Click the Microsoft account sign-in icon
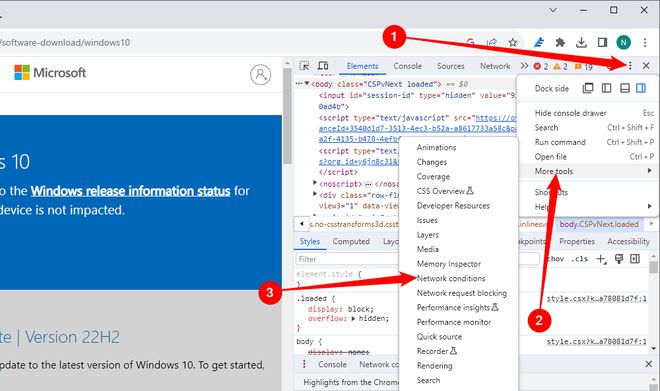Image resolution: width=660 pixels, height=391 pixels. [x=261, y=74]
